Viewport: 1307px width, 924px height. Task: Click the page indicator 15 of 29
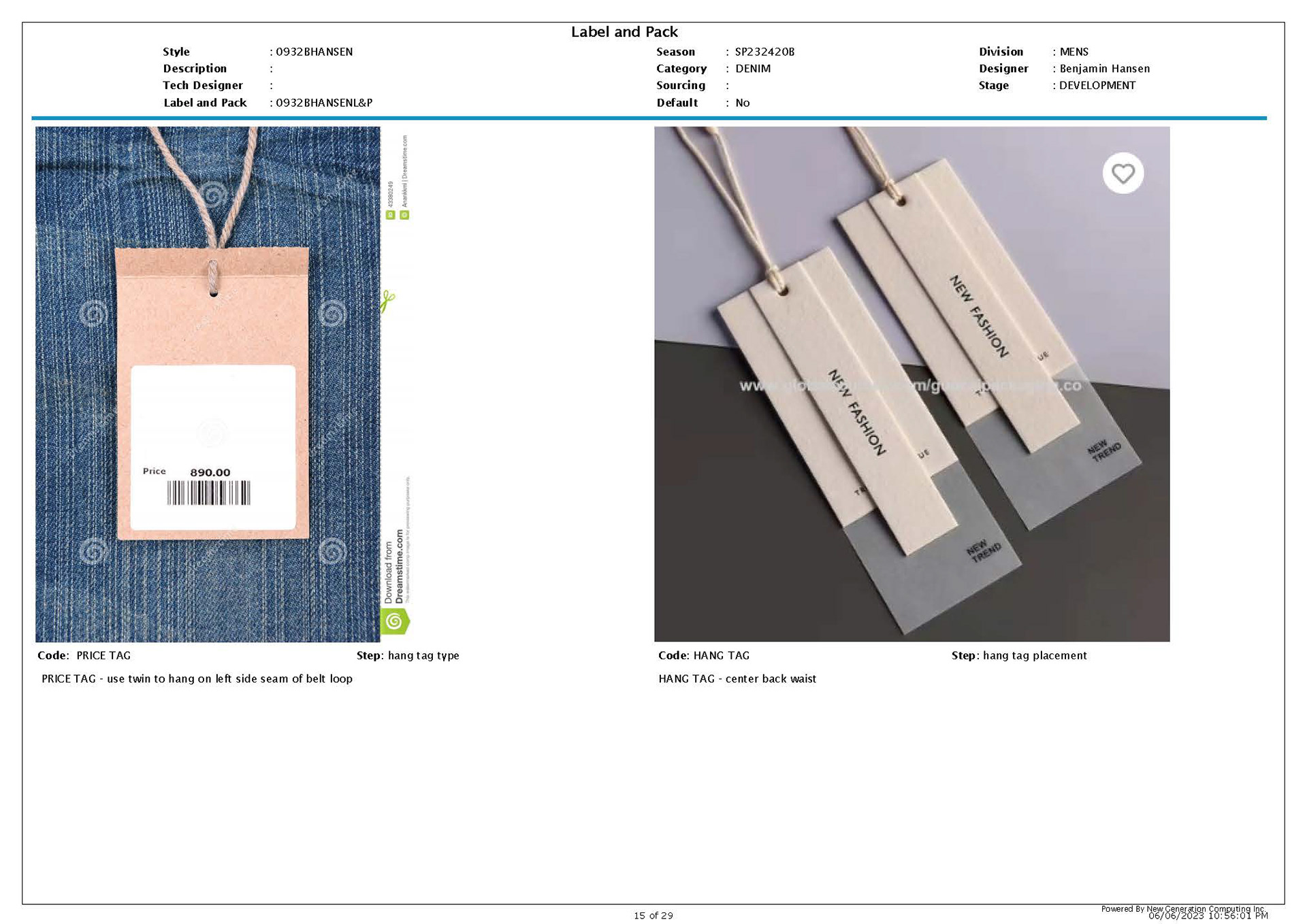[653, 915]
